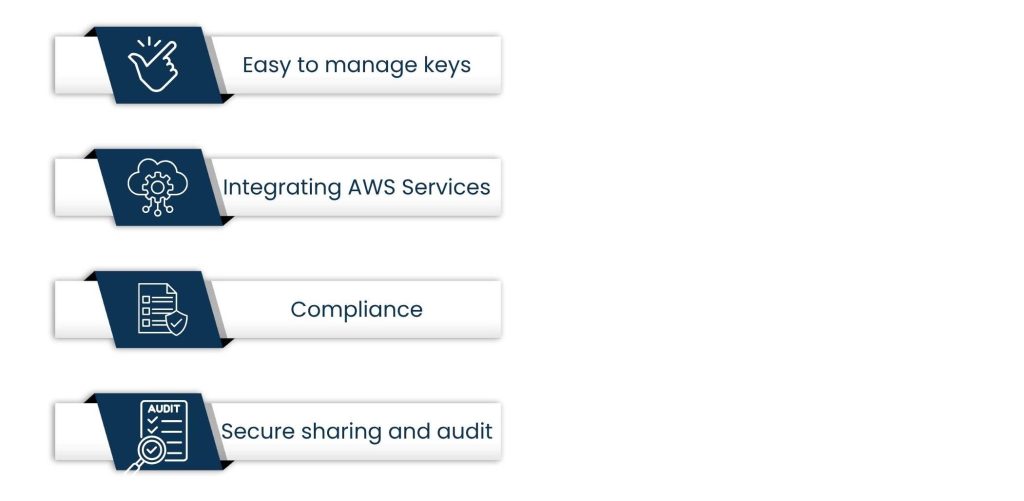Click the word "Secure" in the bottom banner
The height and width of the screenshot is (501, 1024).
coord(252,432)
